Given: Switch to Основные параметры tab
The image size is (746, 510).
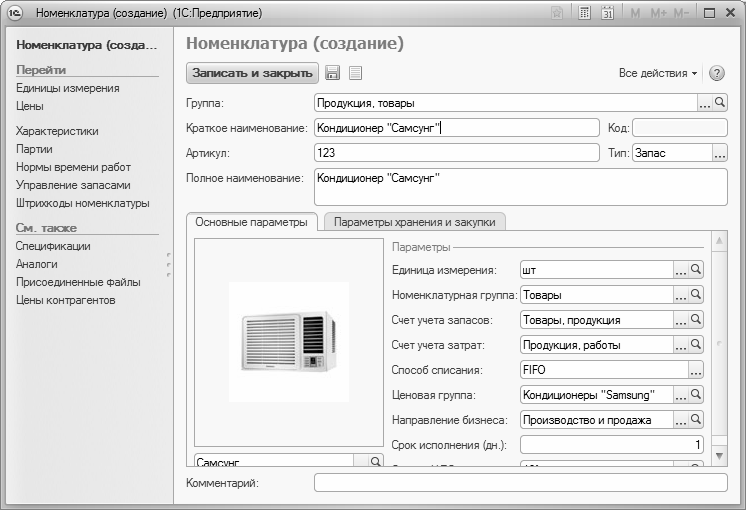Looking at the screenshot, I should tap(251, 222).
